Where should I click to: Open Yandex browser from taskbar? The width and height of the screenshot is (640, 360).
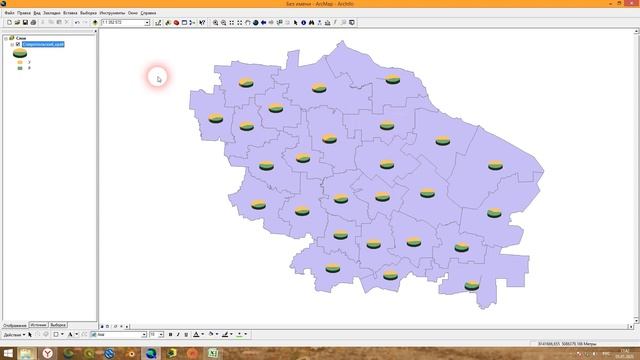coord(48,353)
